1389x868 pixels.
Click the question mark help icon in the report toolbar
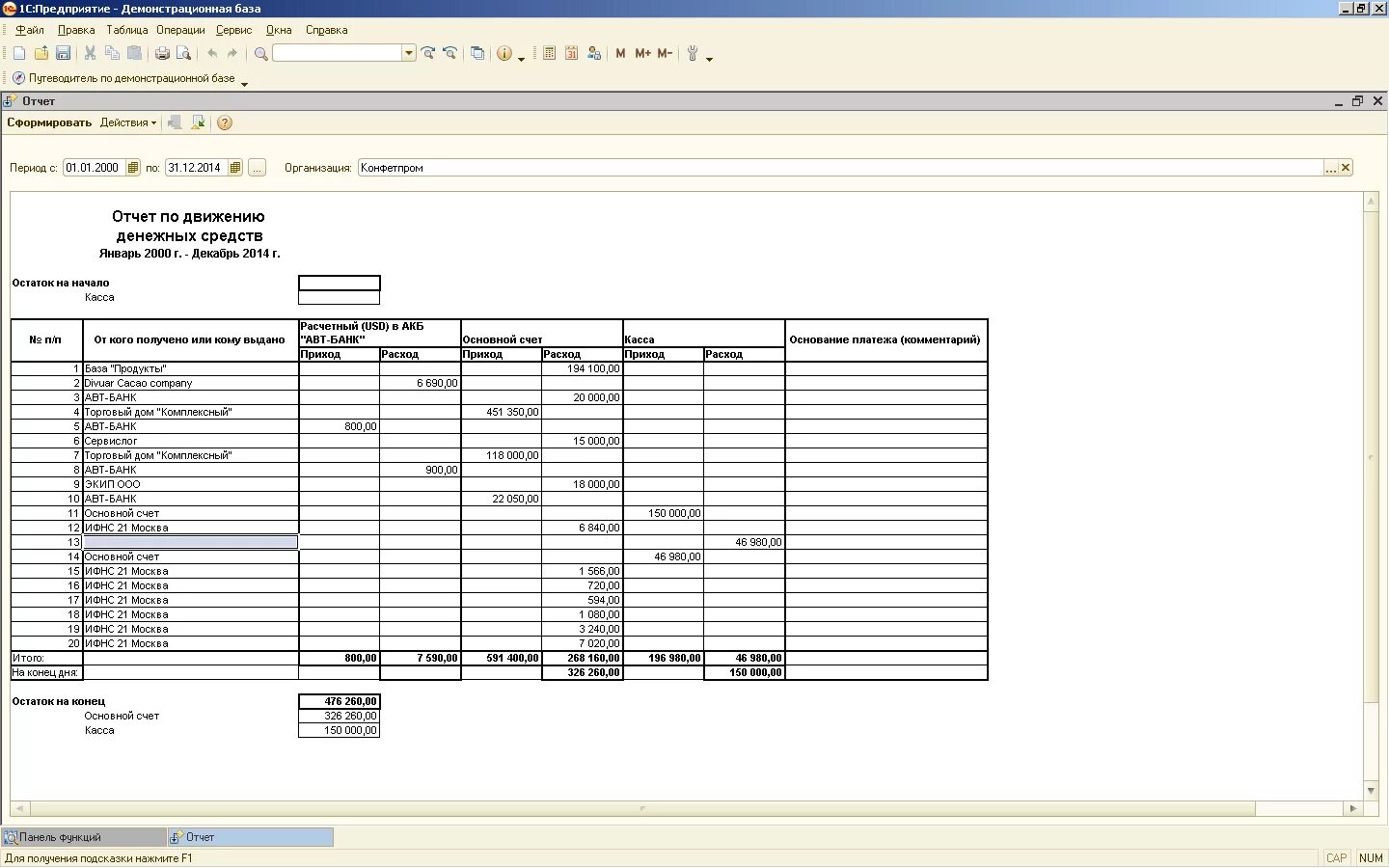pyautogui.click(x=225, y=122)
